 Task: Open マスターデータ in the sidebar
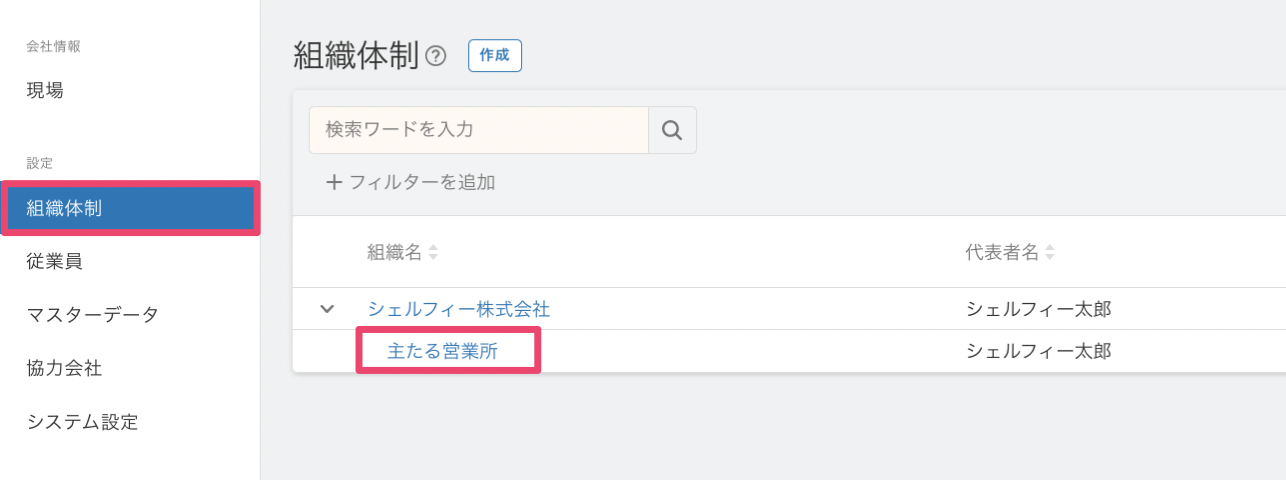click(x=92, y=315)
